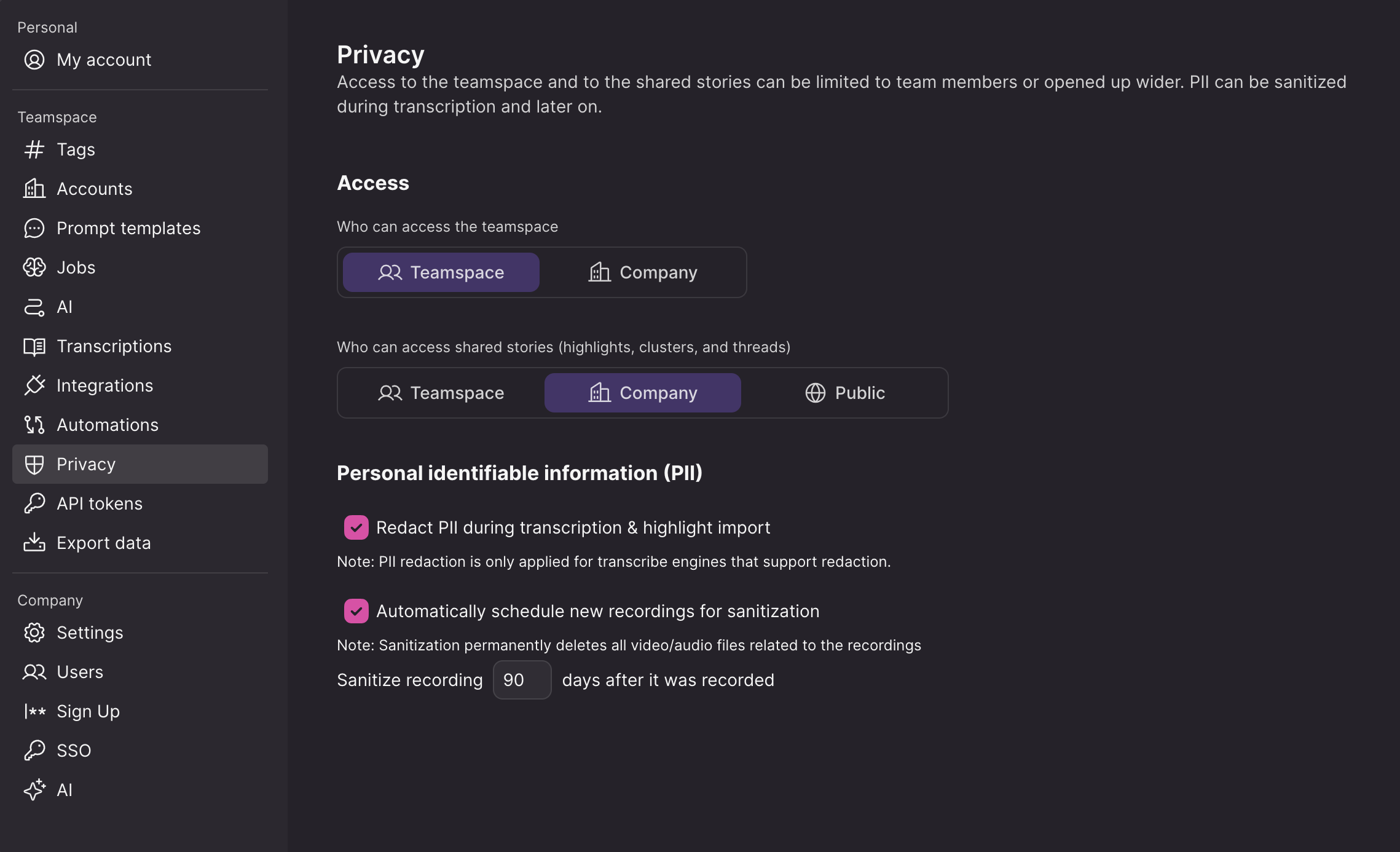
Task: Click the Automations arrows icon
Action: point(34,425)
